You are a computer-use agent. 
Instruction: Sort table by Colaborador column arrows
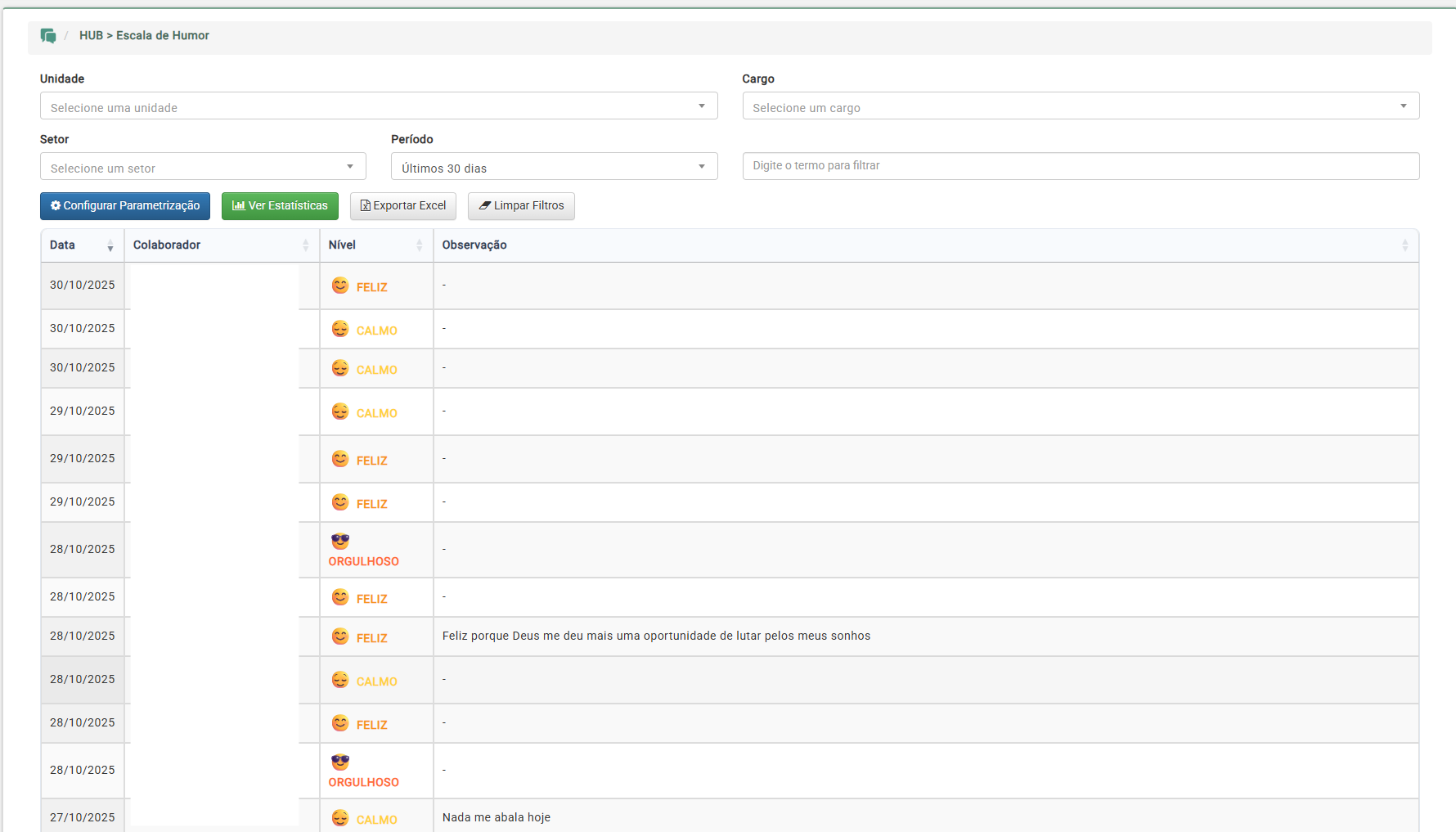(x=305, y=245)
